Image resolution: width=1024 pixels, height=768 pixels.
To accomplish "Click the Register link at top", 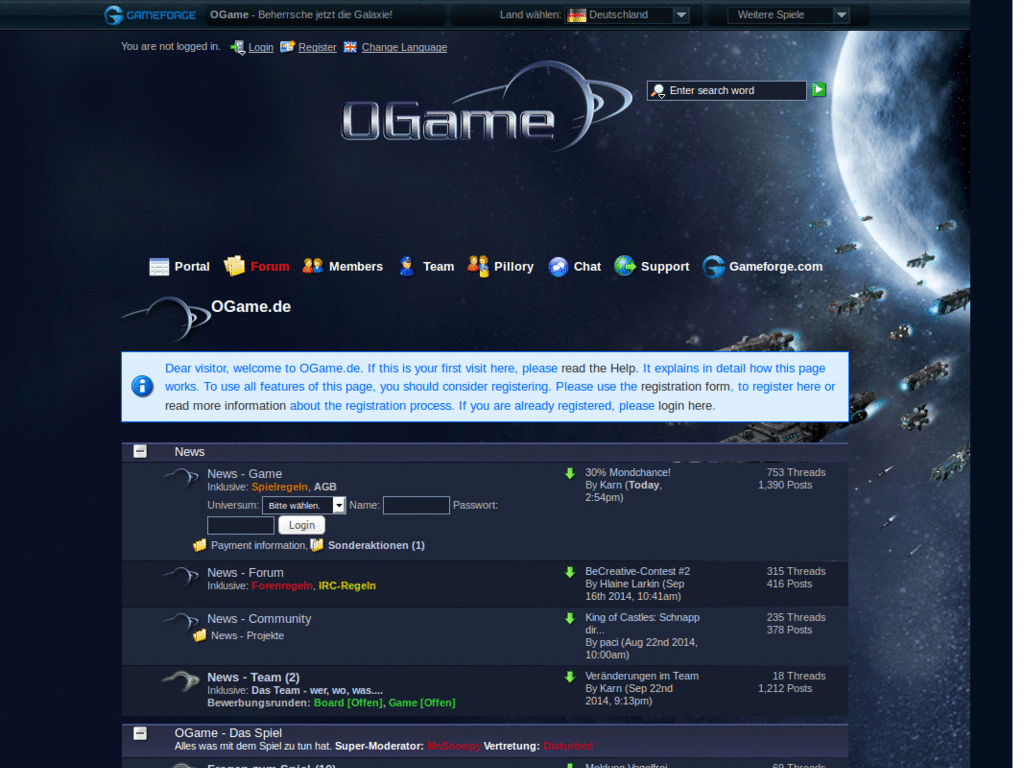I will [x=317, y=47].
